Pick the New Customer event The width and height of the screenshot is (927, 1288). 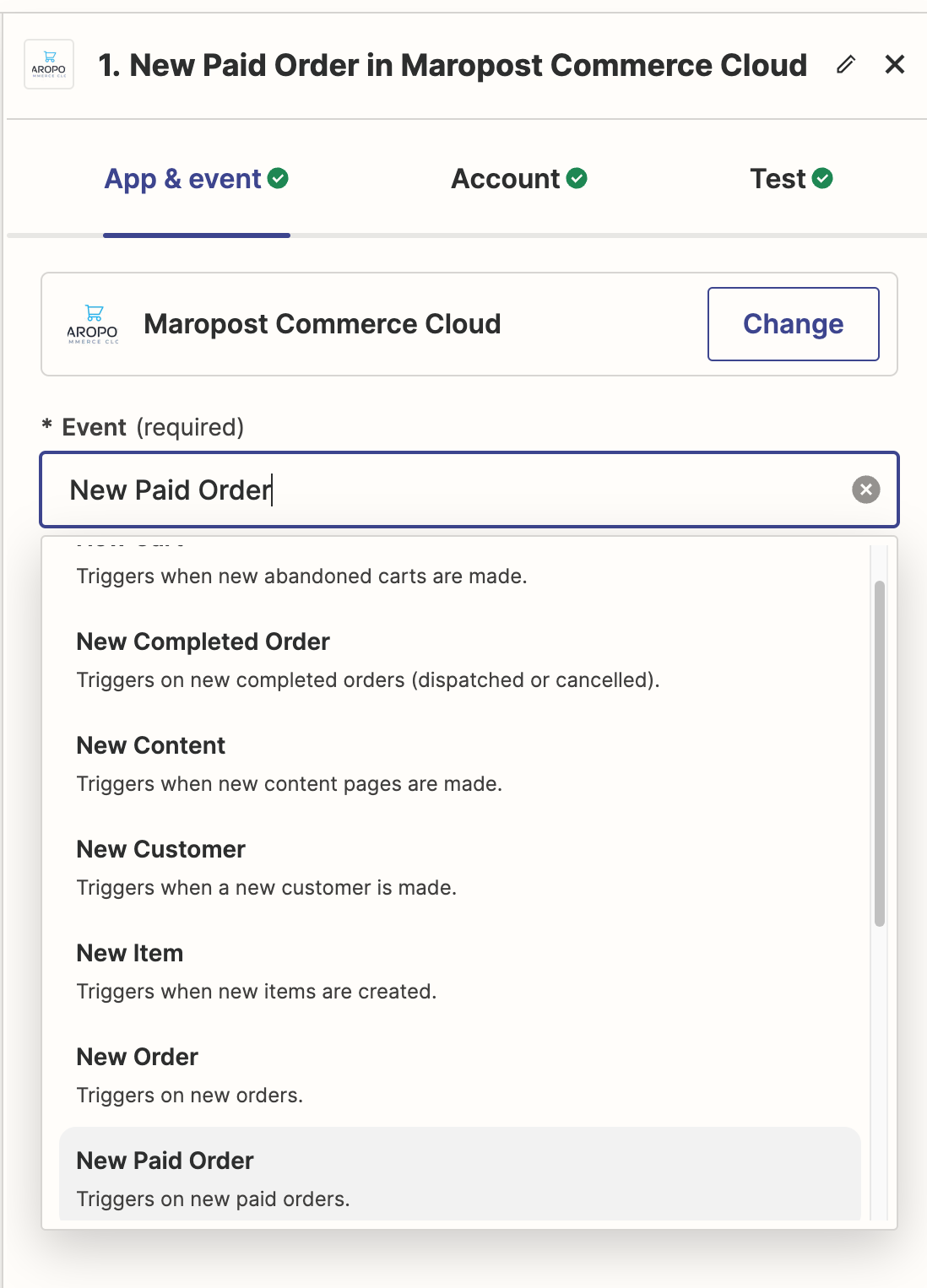pos(460,868)
